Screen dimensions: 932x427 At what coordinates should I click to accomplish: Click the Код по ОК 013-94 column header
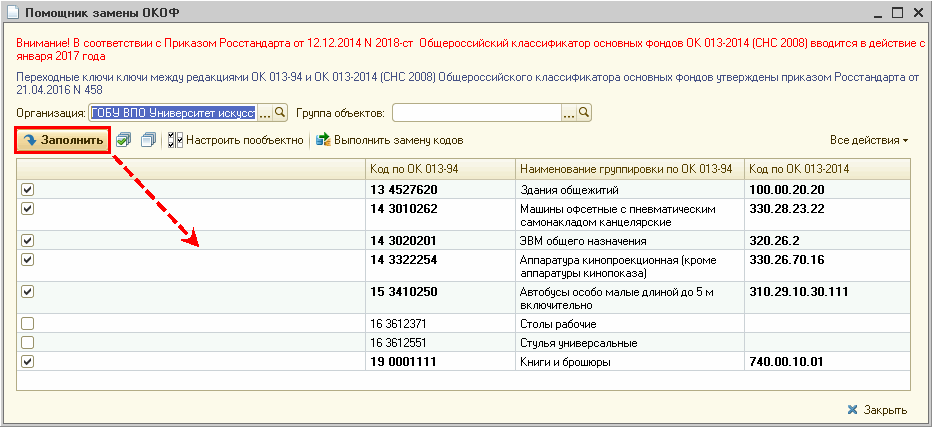point(440,169)
